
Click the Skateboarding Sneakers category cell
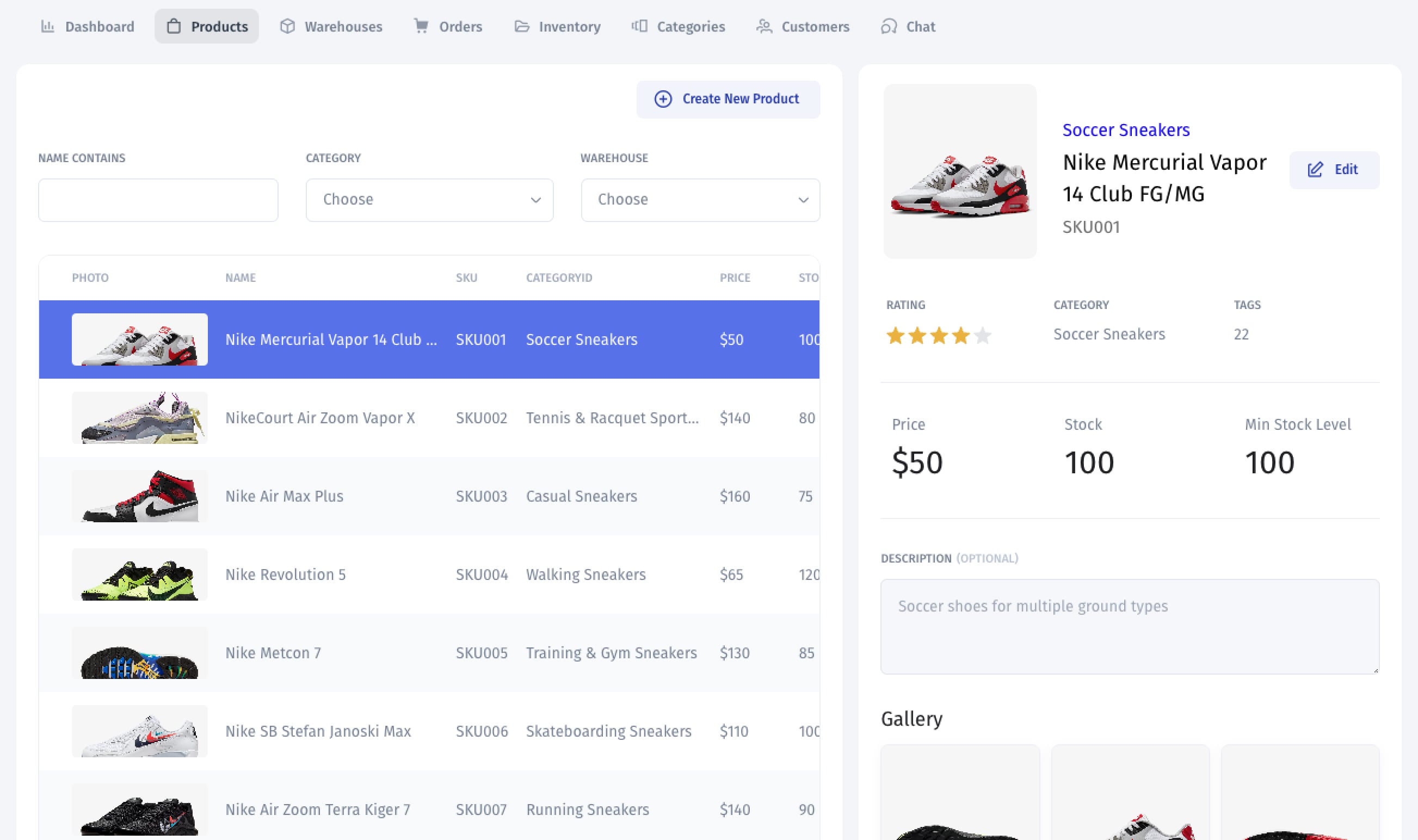608,731
